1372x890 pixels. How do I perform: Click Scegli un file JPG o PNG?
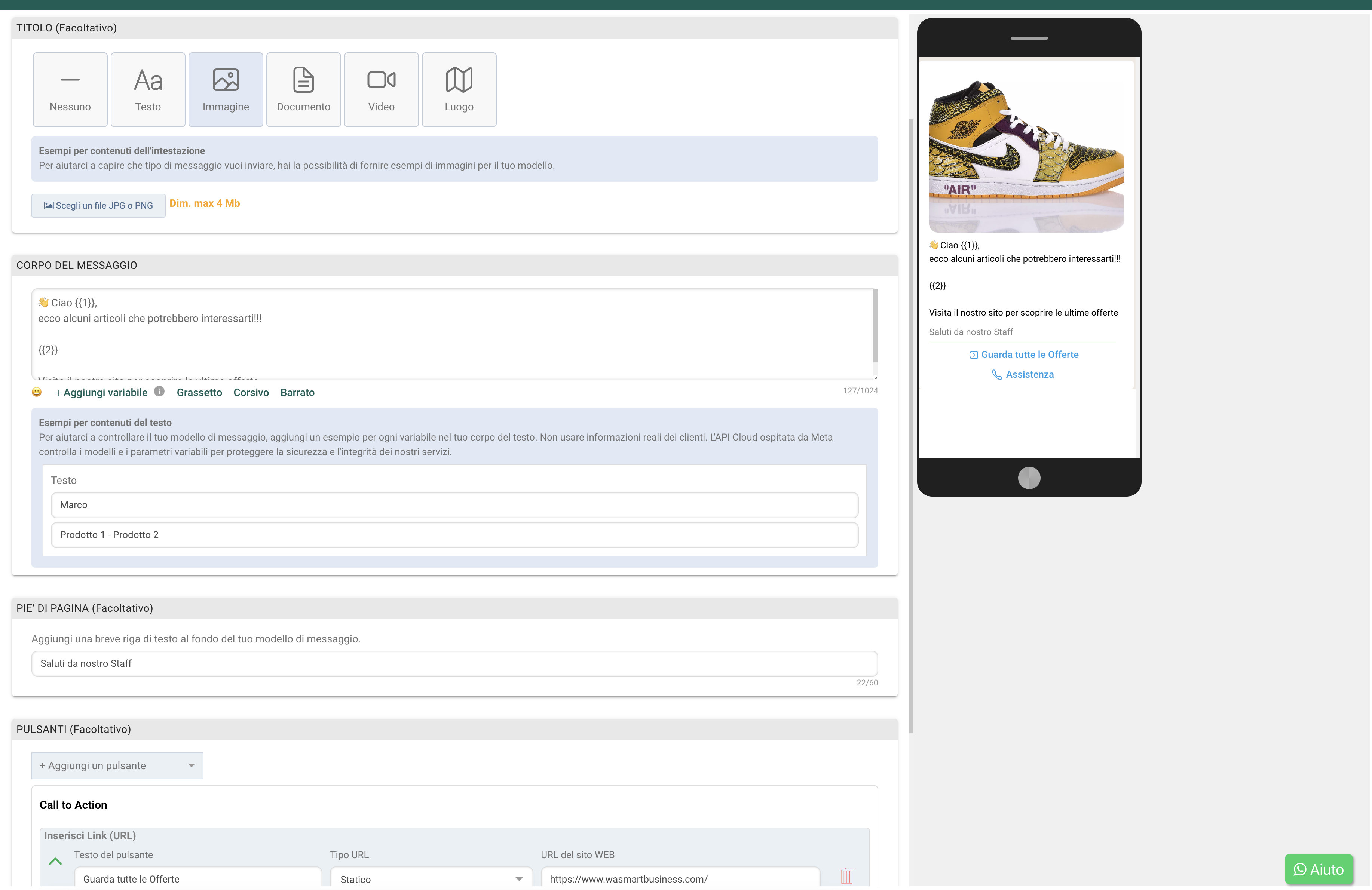pos(98,205)
